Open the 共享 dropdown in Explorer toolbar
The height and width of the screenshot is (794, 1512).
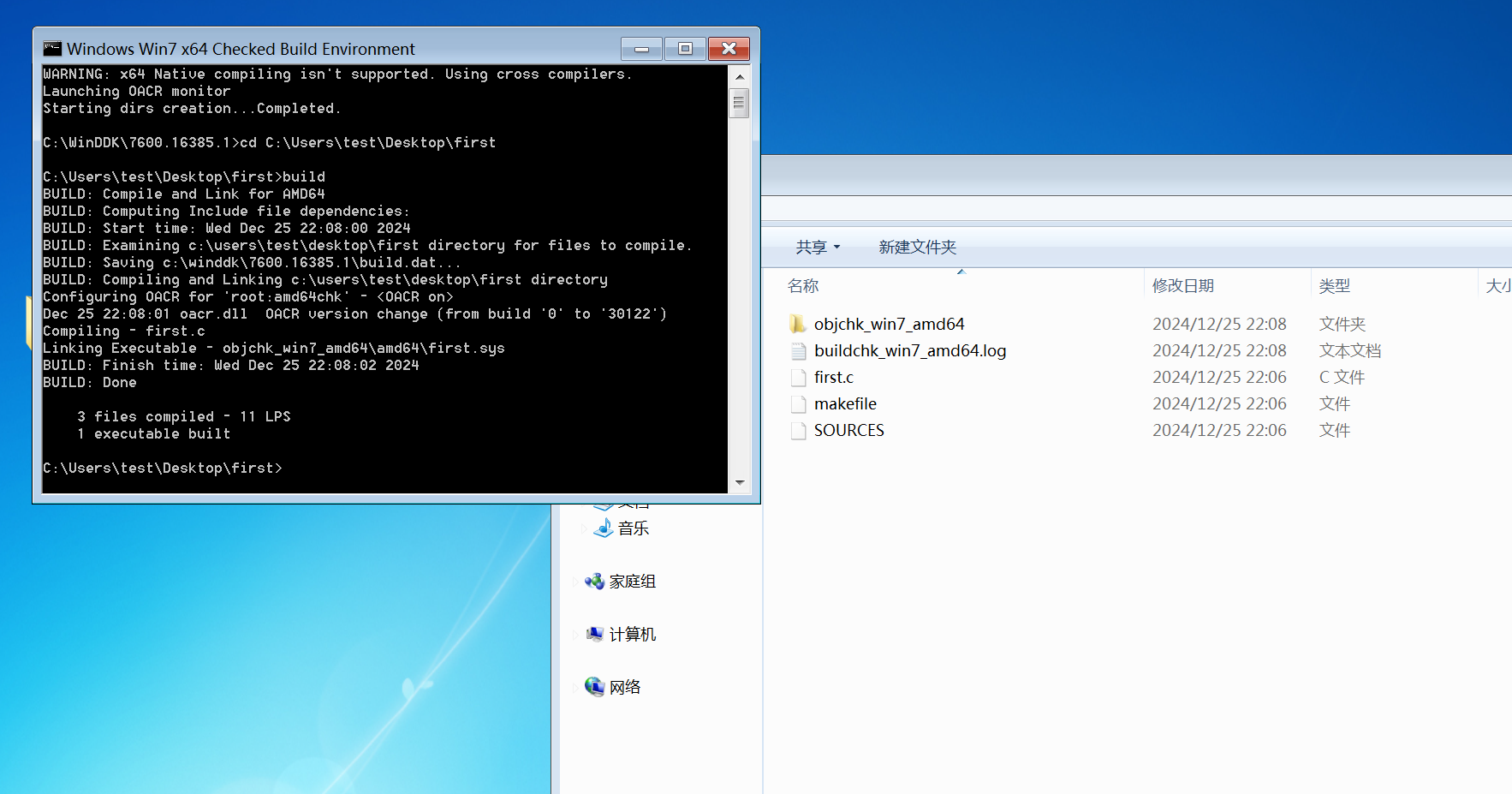(x=818, y=247)
